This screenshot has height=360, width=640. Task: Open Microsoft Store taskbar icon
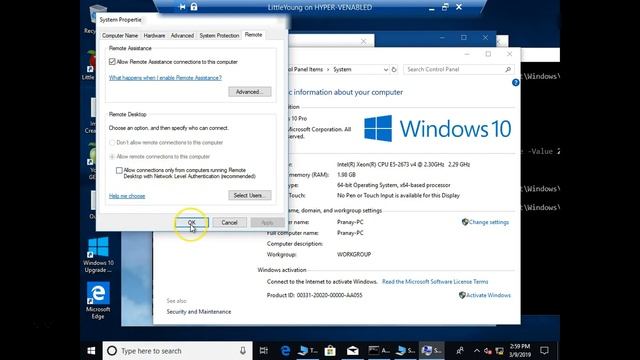330,351
